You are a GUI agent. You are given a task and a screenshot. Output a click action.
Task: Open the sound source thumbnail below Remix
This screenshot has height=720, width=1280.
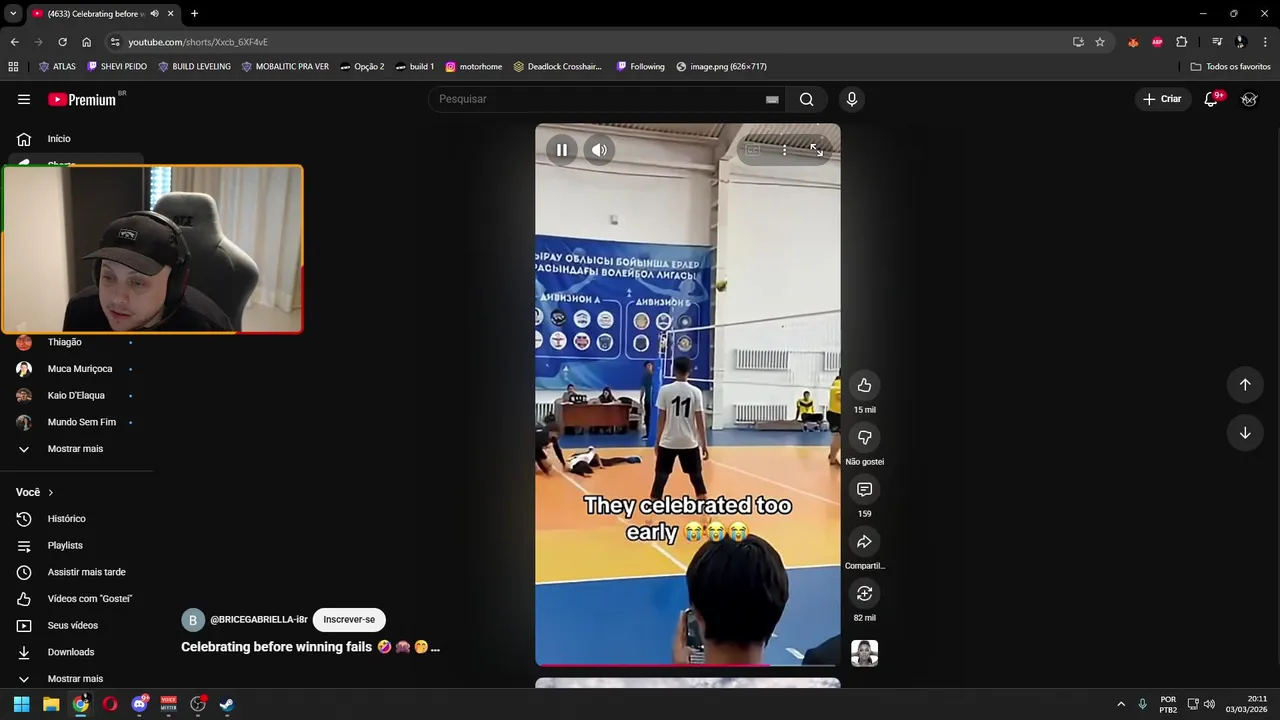[x=864, y=653]
